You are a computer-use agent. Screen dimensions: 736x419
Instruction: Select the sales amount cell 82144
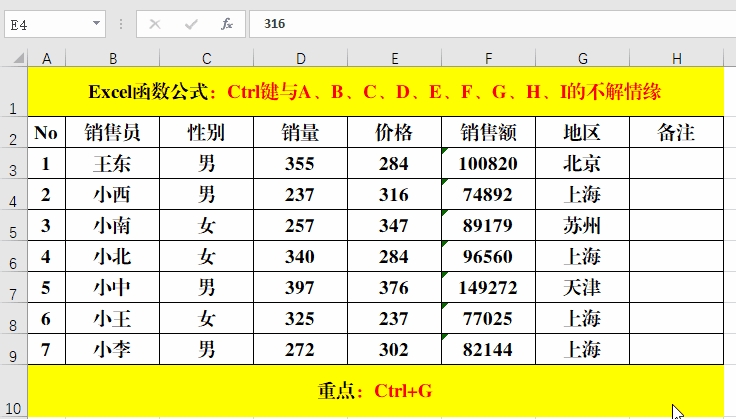(x=488, y=349)
